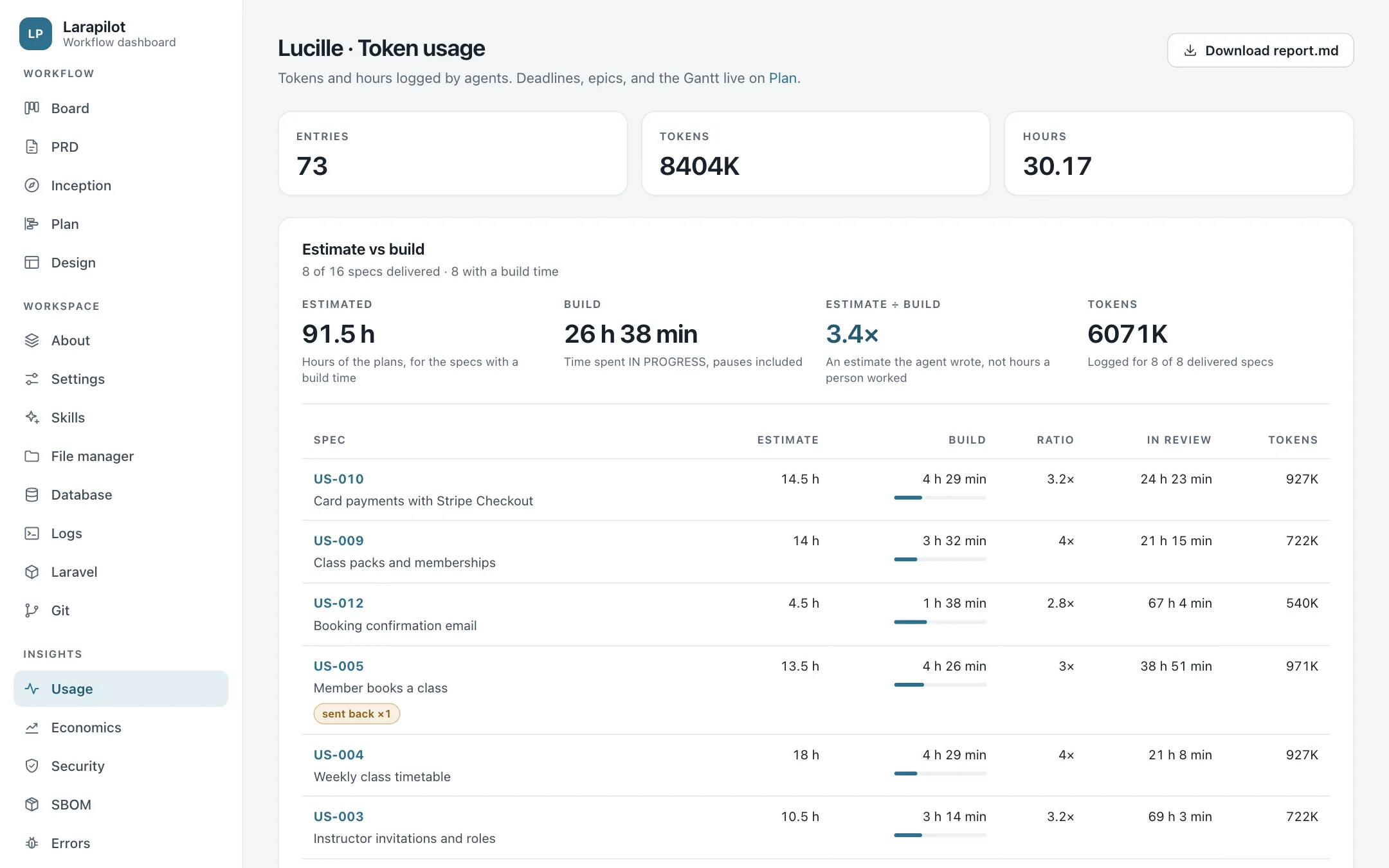The height and width of the screenshot is (868, 1389).
Task: Open the Usage menu item label
Action: (72, 689)
